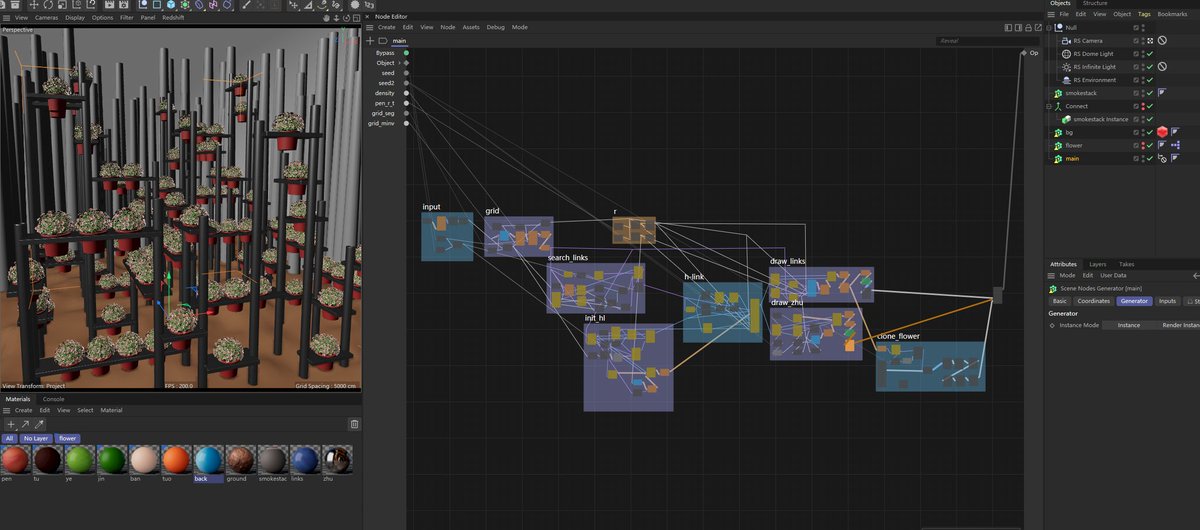
Task: Click the Scene Nodes Generator icon in Attributes
Action: (x=1052, y=288)
